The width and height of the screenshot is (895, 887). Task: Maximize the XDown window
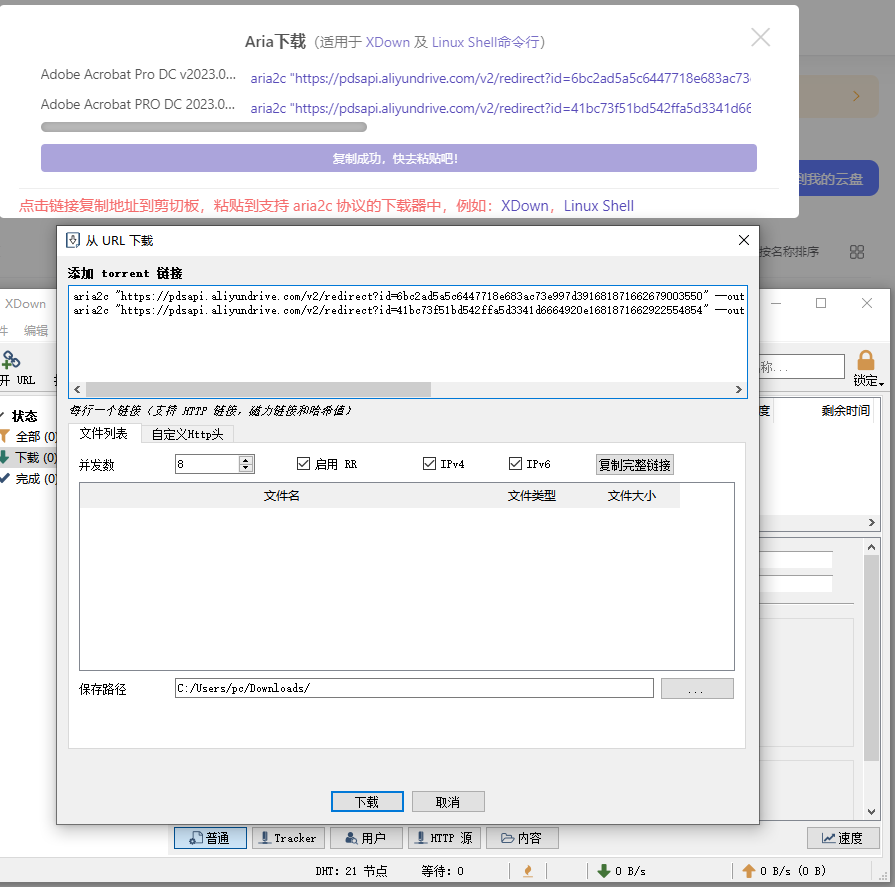pos(821,303)
